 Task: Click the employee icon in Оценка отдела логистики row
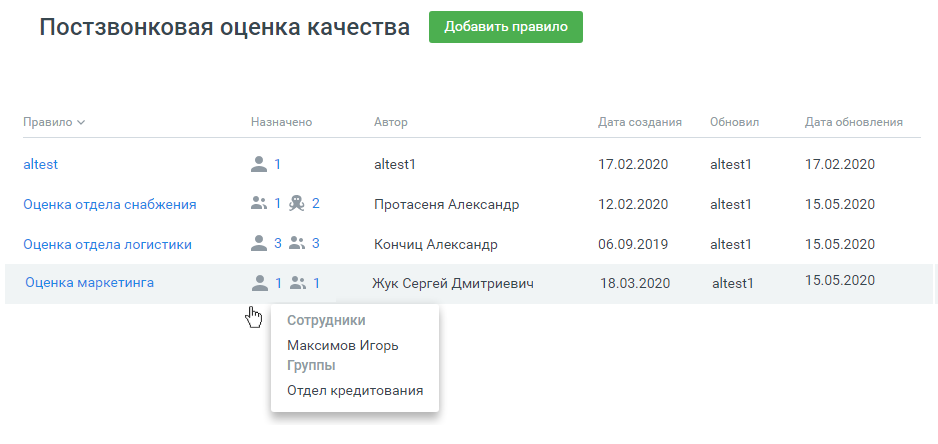pyautogui.click(x=259, y=243)
